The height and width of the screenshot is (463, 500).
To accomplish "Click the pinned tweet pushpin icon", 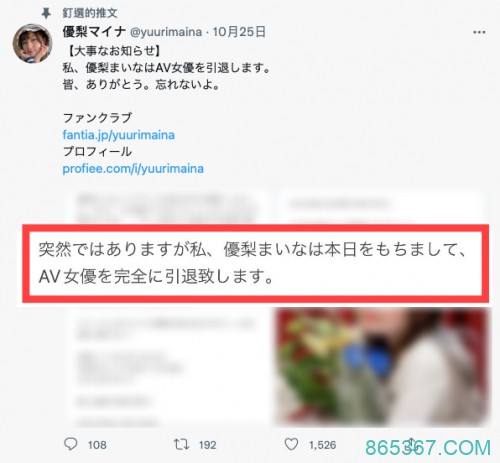I will click(46, 13).
